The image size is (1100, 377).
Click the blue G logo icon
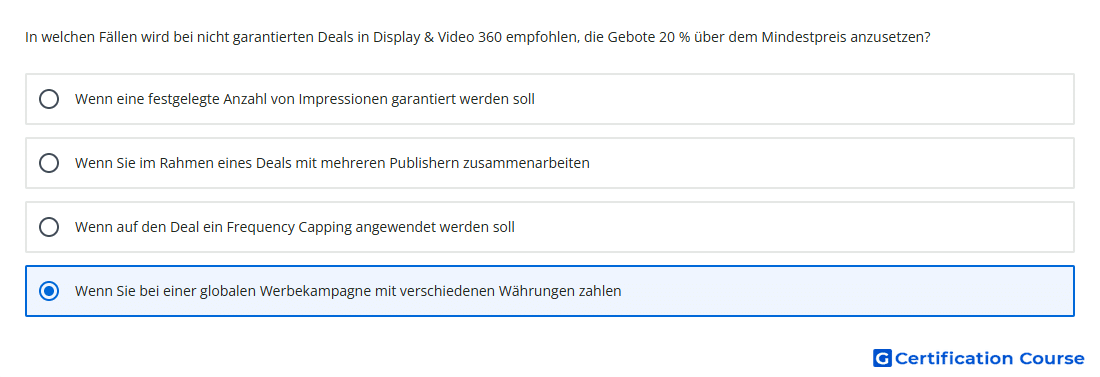tap(882, 358)
